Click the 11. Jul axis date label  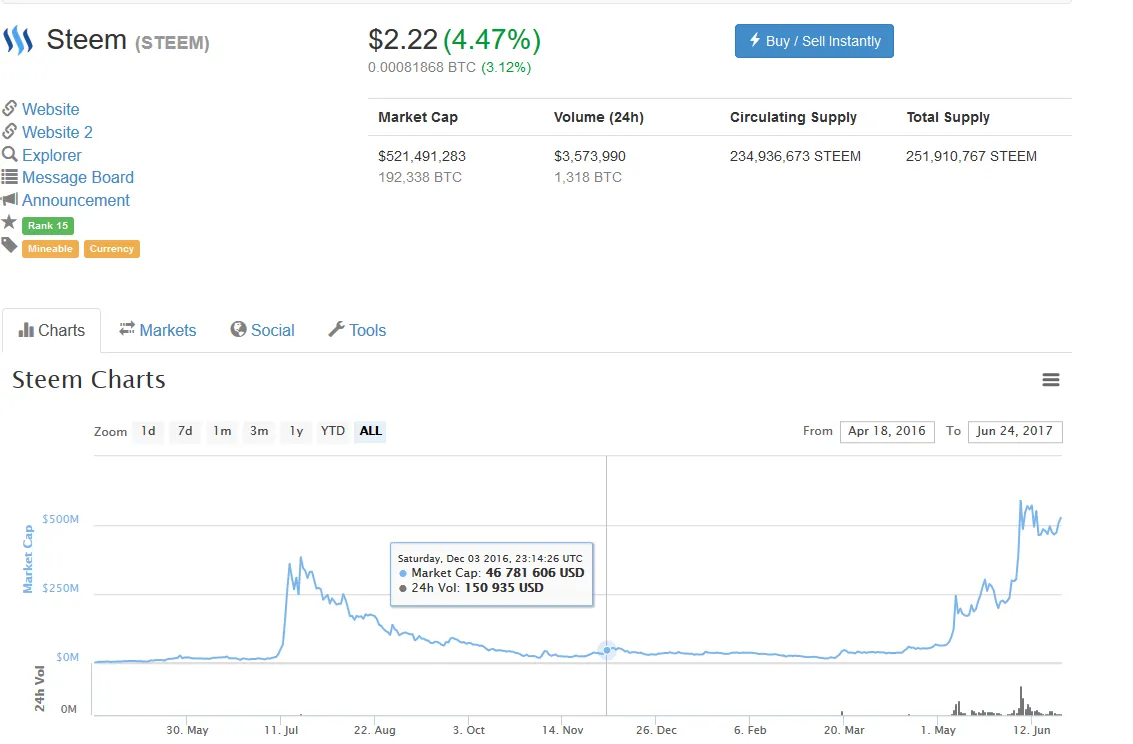click(x=281, y=730)
